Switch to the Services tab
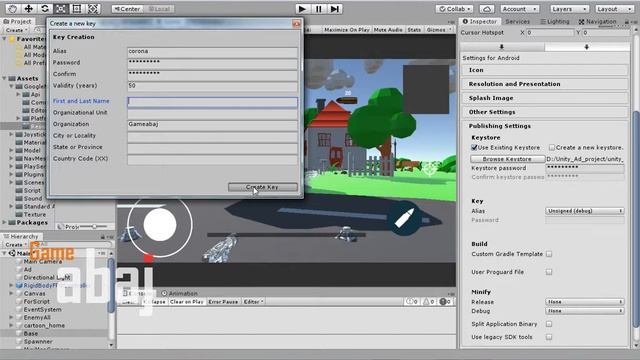The height and width of the screenshot is (360, 640). (517, 21)
